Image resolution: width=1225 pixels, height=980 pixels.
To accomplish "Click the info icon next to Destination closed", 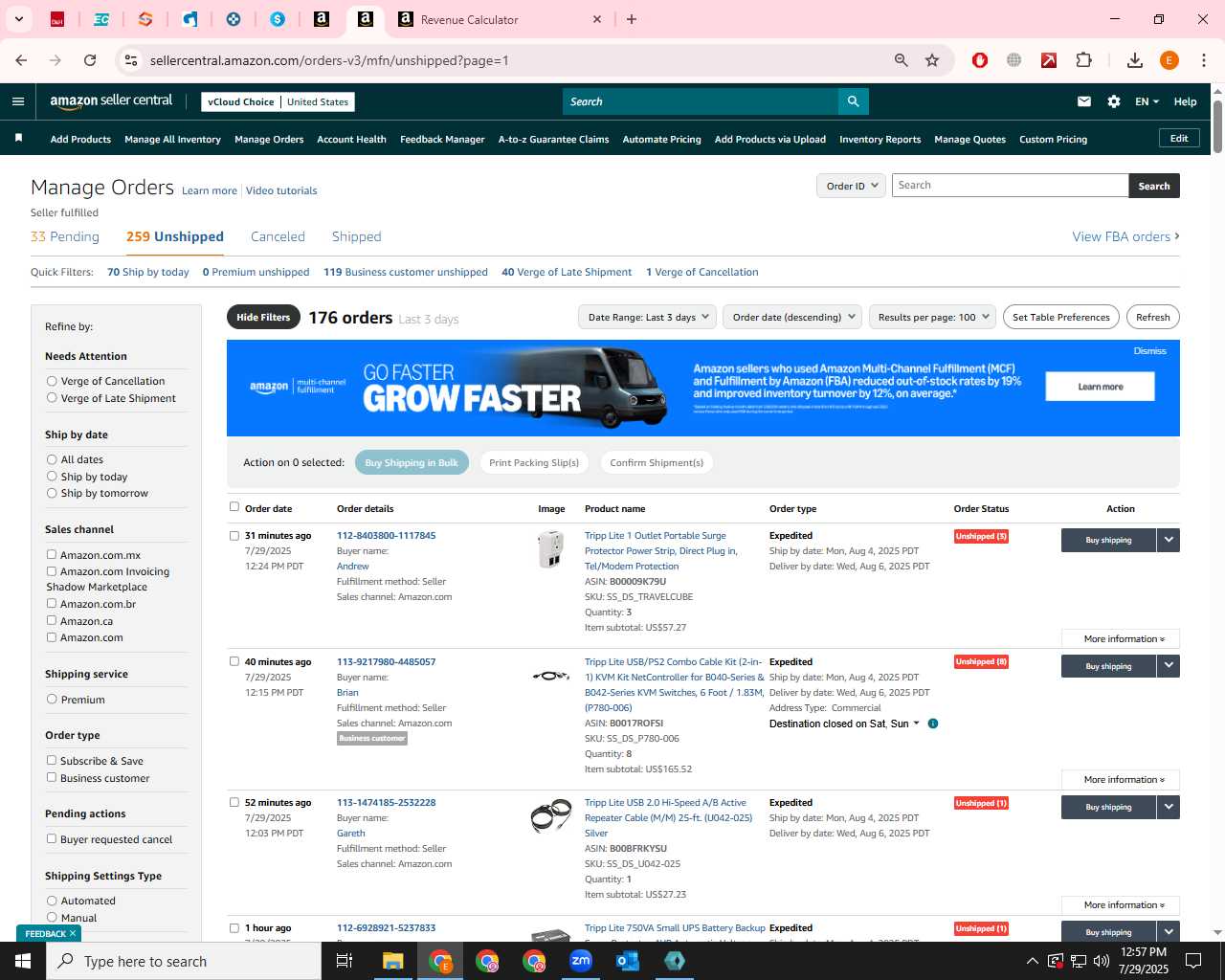I will (x=933, y=724).
